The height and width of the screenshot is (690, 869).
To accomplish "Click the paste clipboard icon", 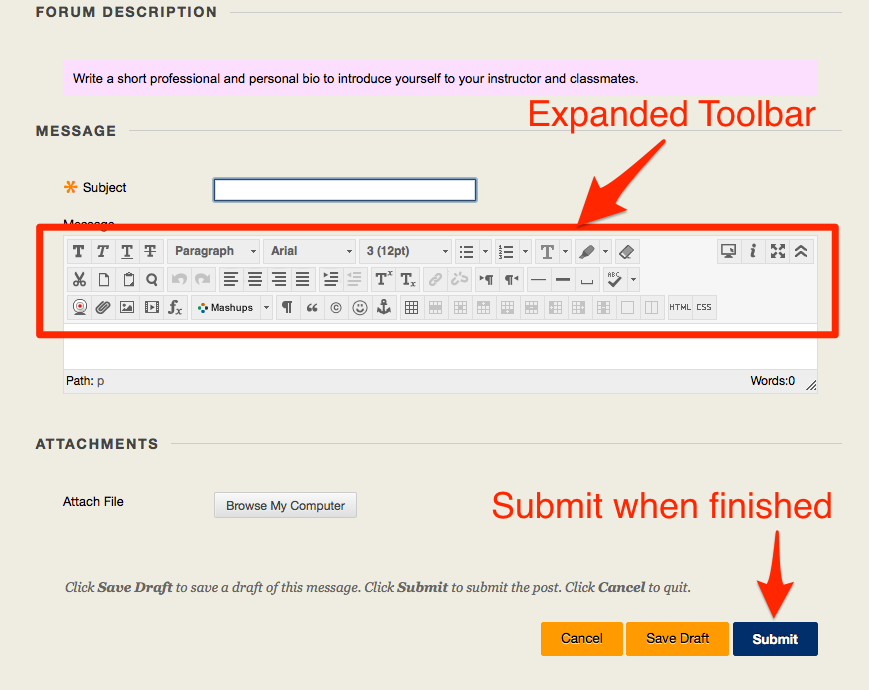I will click(128, 280).
